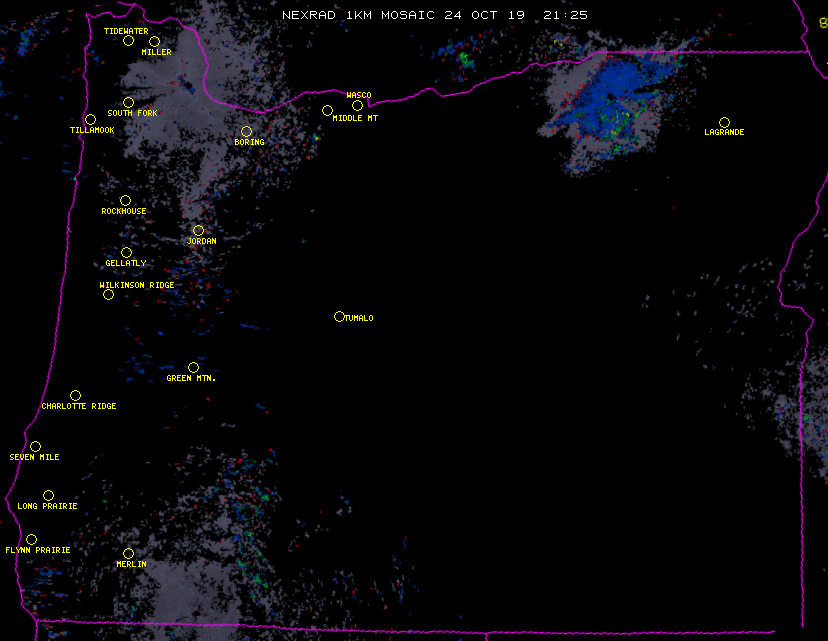Select the Jordan station circle marker
828x641 pixels.
pos(198,230)
